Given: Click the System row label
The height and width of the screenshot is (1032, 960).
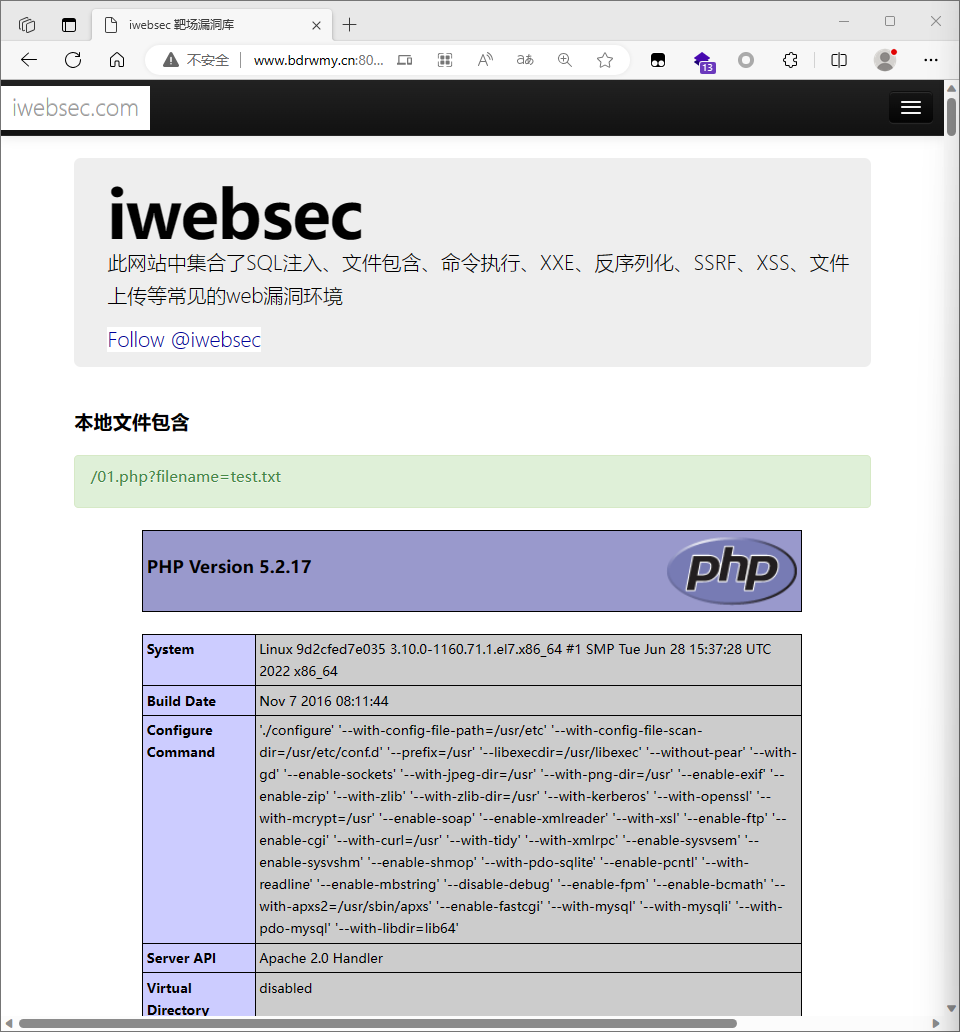Looking at the screenshot, I should pos(170,649).
